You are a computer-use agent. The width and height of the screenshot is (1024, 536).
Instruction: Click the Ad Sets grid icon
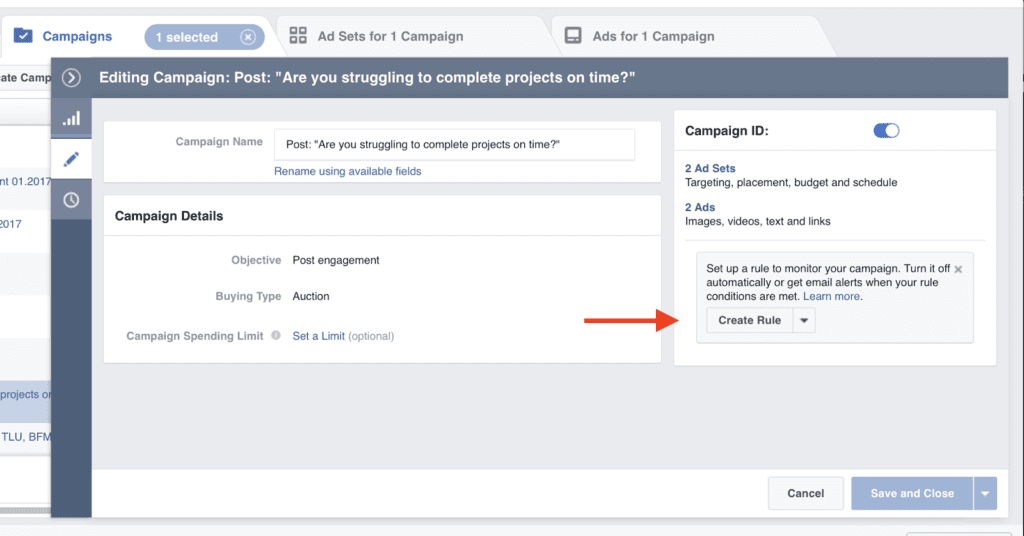coord(298,36)
